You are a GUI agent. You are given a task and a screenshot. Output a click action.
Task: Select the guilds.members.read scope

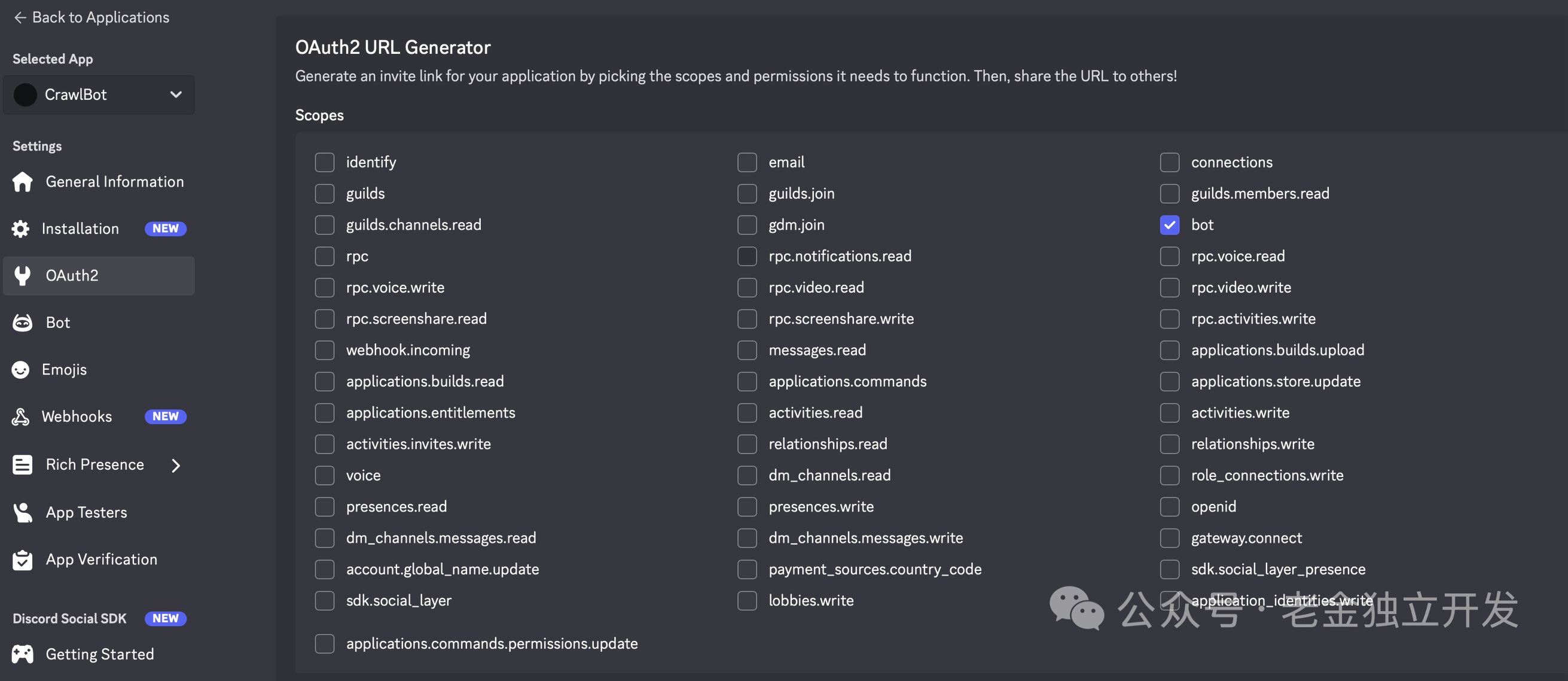click(1169, 194)
